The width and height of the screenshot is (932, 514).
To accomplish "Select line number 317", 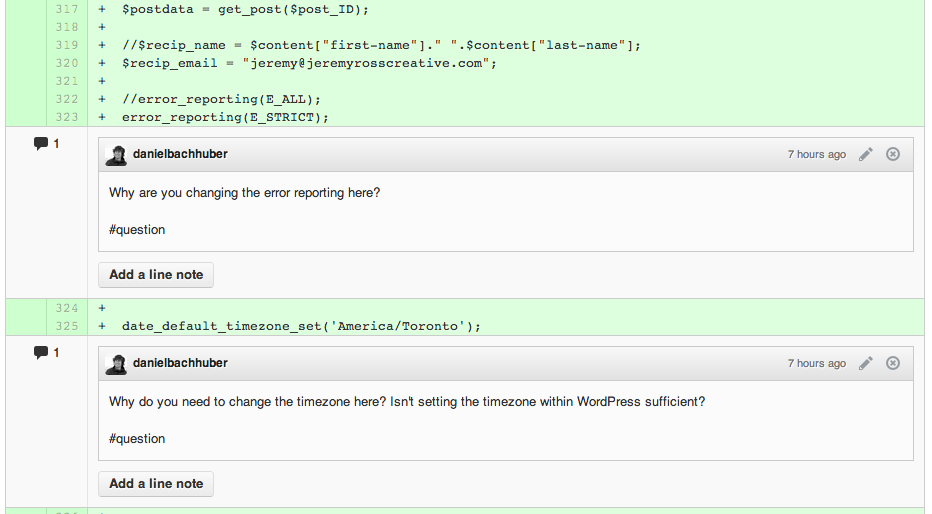I will tap(67, 10).
